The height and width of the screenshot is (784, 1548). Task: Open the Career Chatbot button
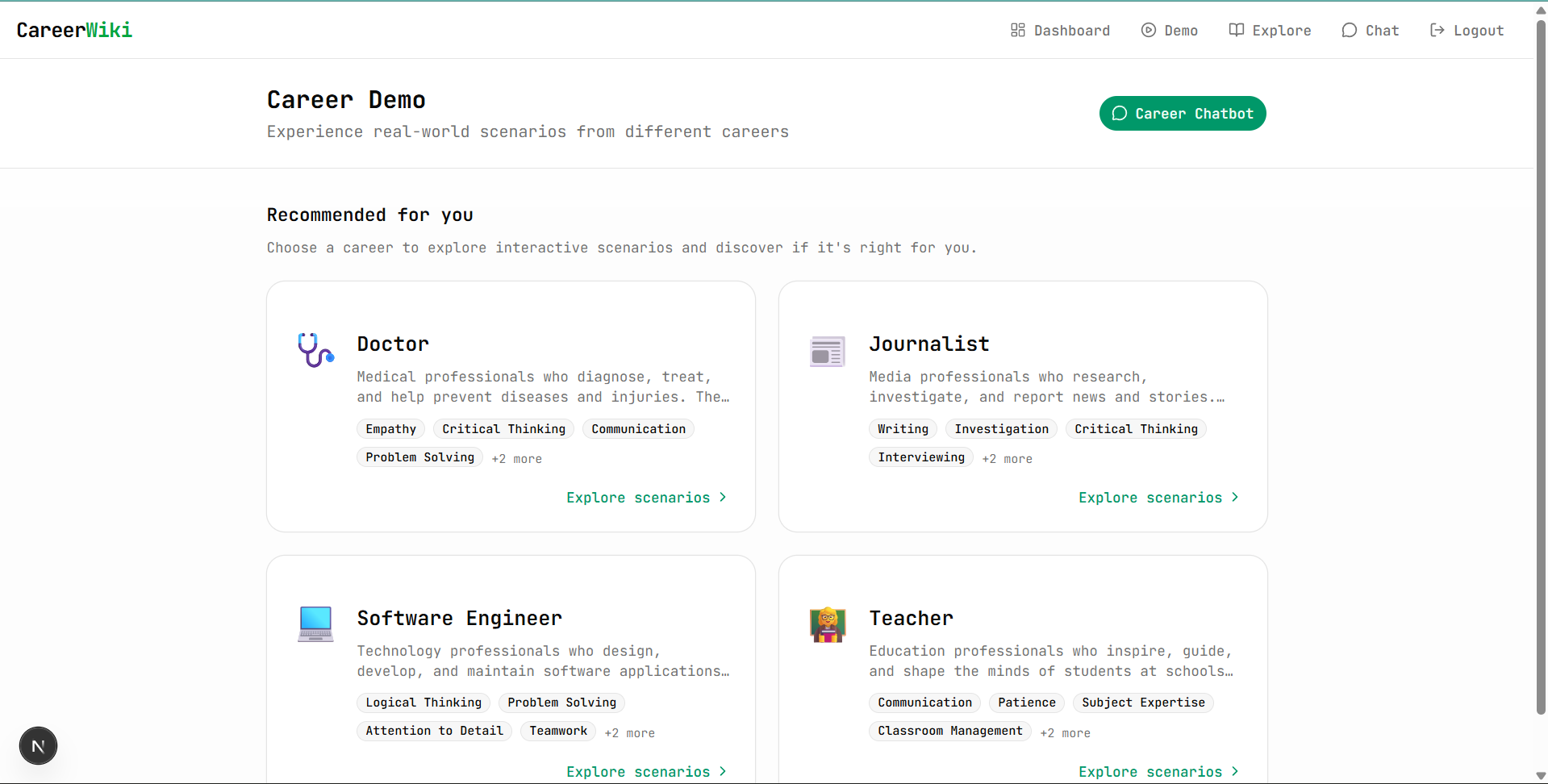[x=1183, y=114]
